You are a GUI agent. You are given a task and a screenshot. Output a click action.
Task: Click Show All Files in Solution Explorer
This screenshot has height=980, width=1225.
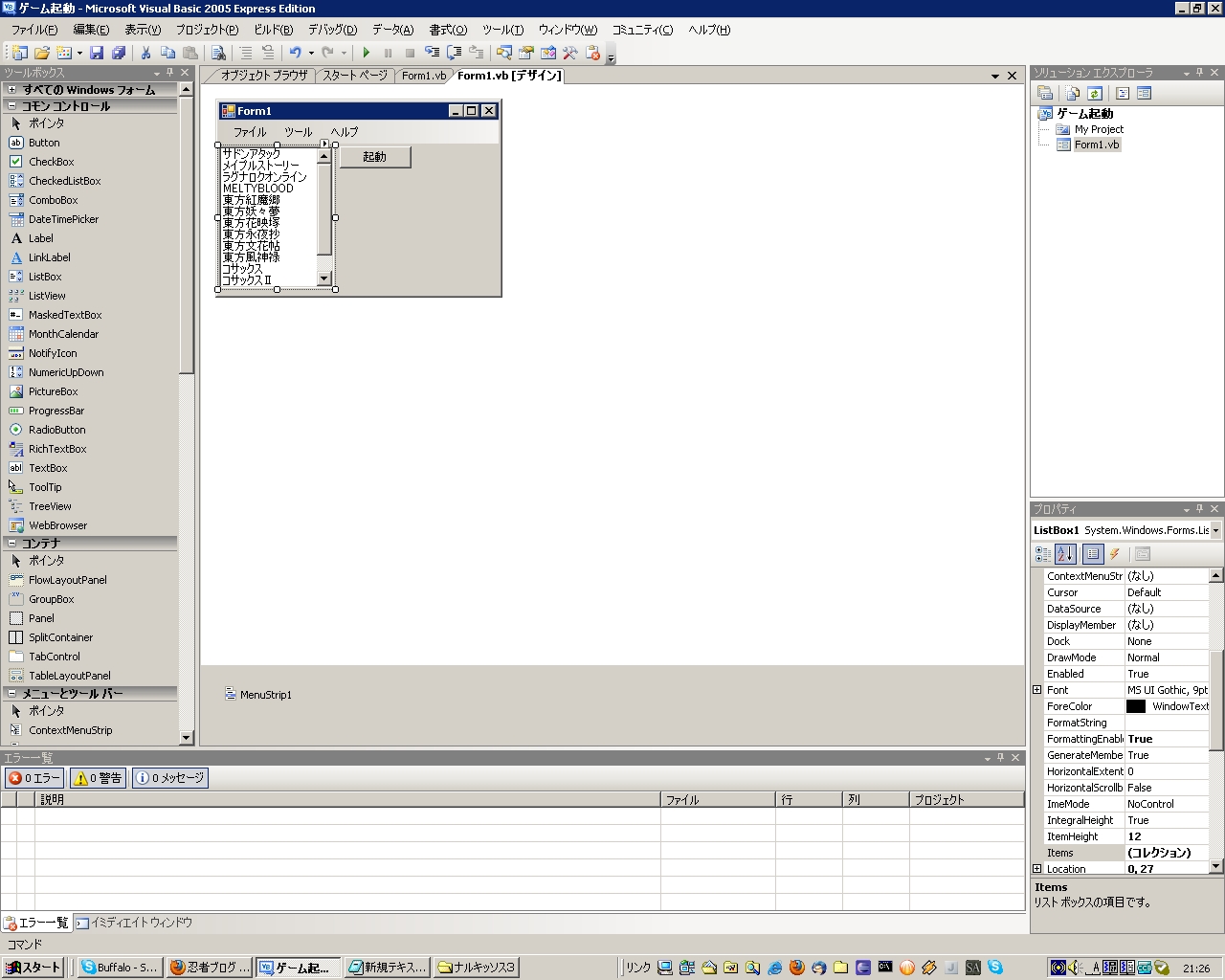[x=1073, y=93]
